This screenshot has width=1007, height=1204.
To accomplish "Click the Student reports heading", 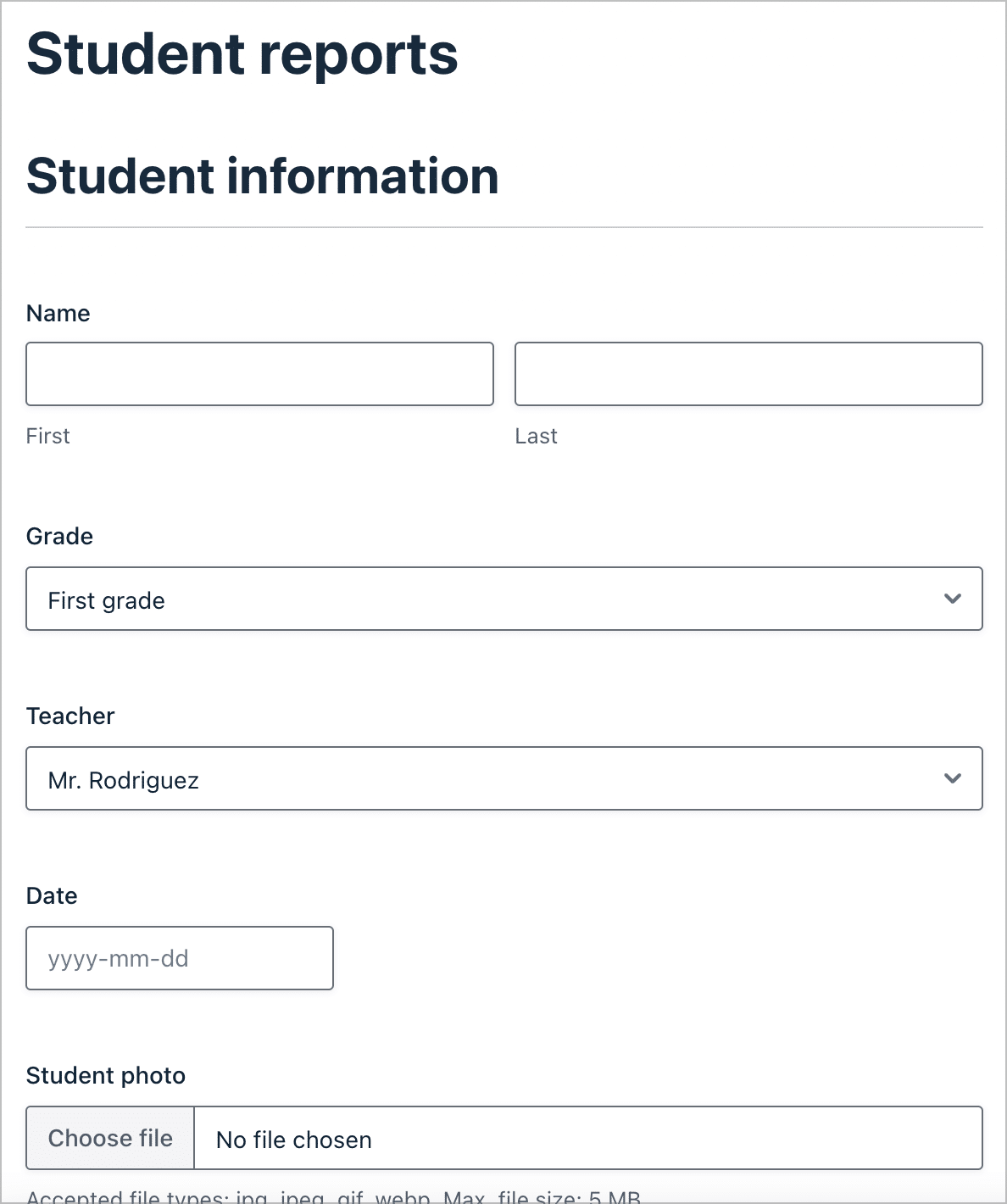I will coord(243,53).
